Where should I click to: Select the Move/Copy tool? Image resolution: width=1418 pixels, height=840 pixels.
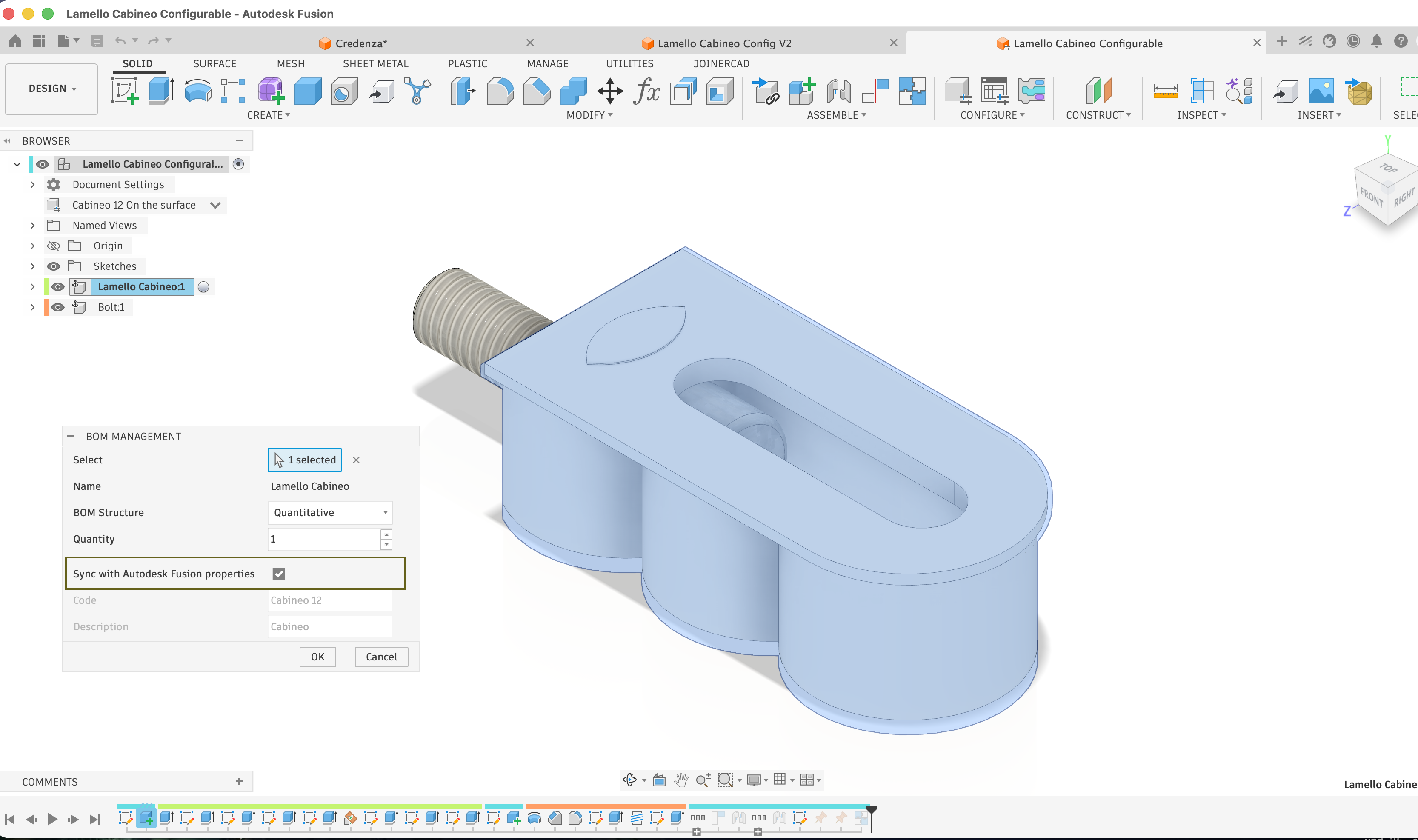pos(610,91)
